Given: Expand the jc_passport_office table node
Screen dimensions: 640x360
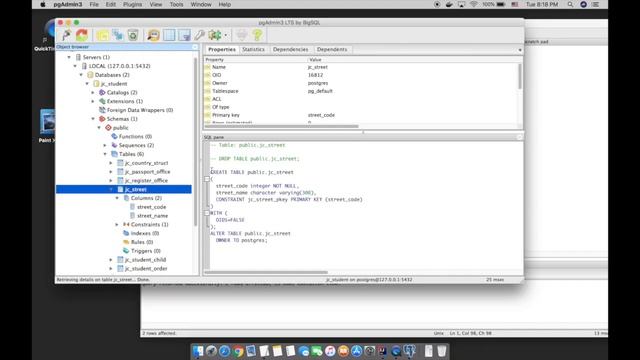Looking at the screenshot, I should 111,172.
